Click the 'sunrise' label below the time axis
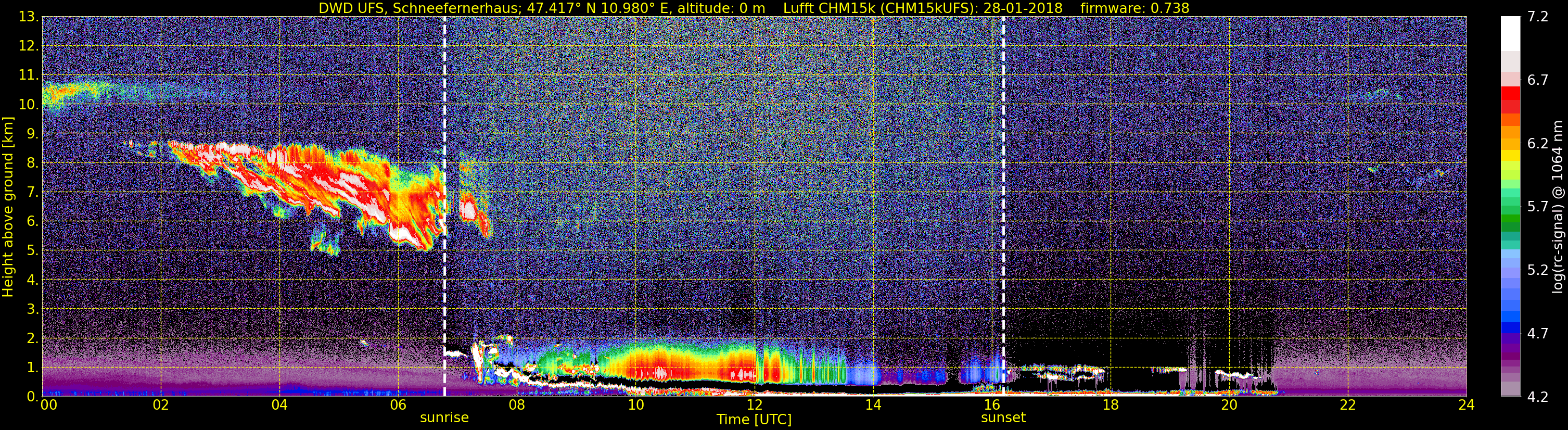 click(444, 418)
